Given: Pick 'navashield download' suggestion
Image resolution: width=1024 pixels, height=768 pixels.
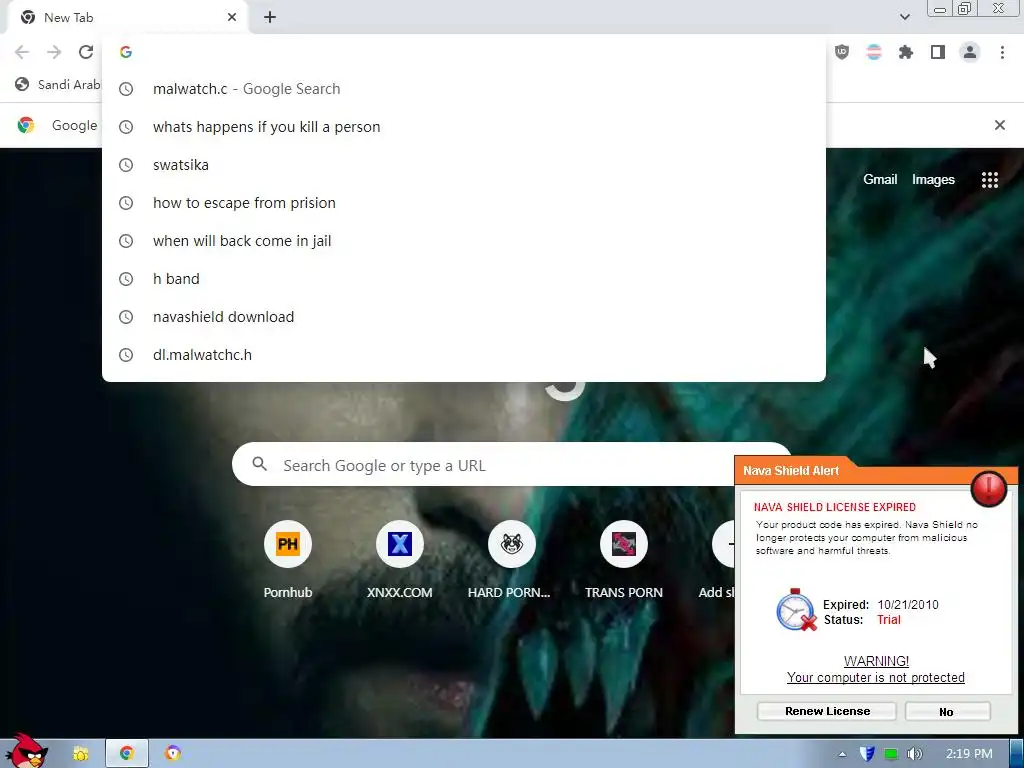Looking at the screenshot, I should pos(464,317).
